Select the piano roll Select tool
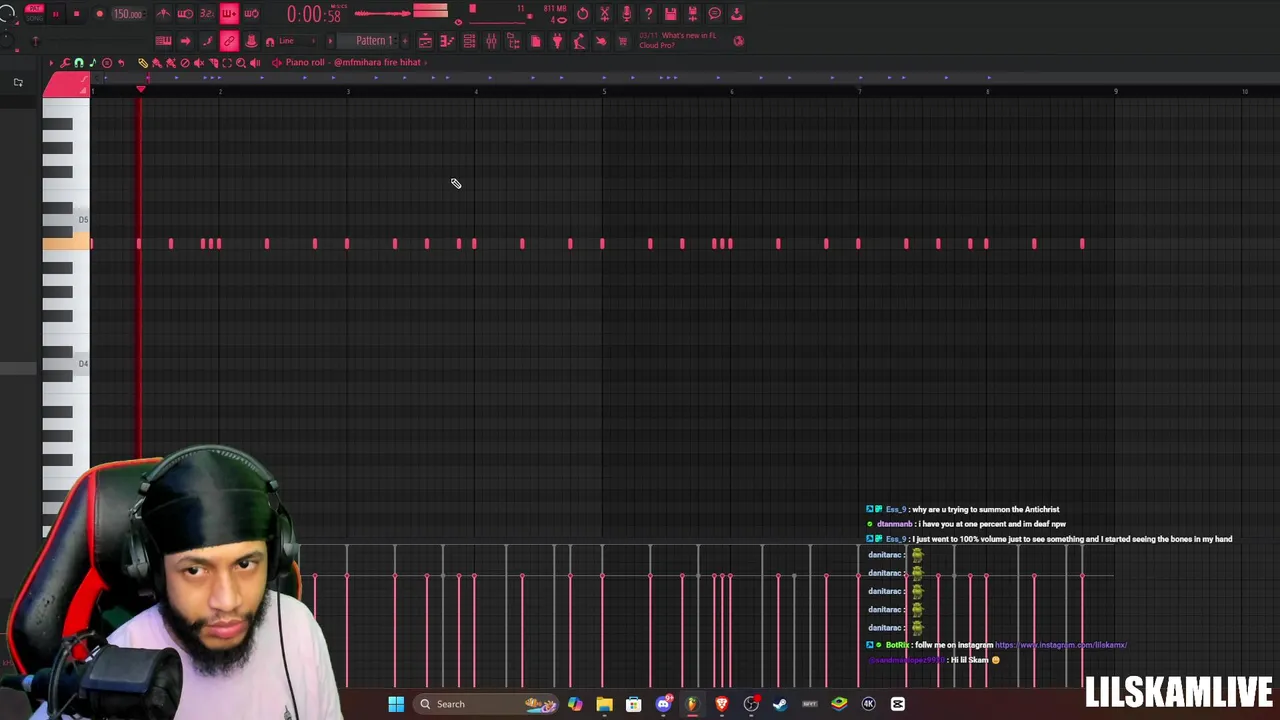The height and width of the screenshot is (720, 1280). coord(227,63)
